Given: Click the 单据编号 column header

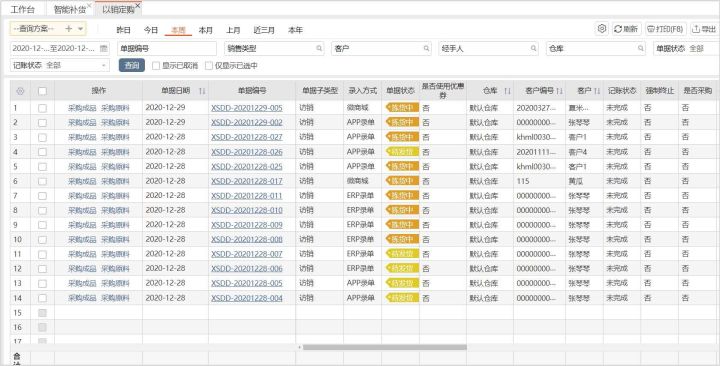Looking at the screenshot, I should [x=252, y=91].
